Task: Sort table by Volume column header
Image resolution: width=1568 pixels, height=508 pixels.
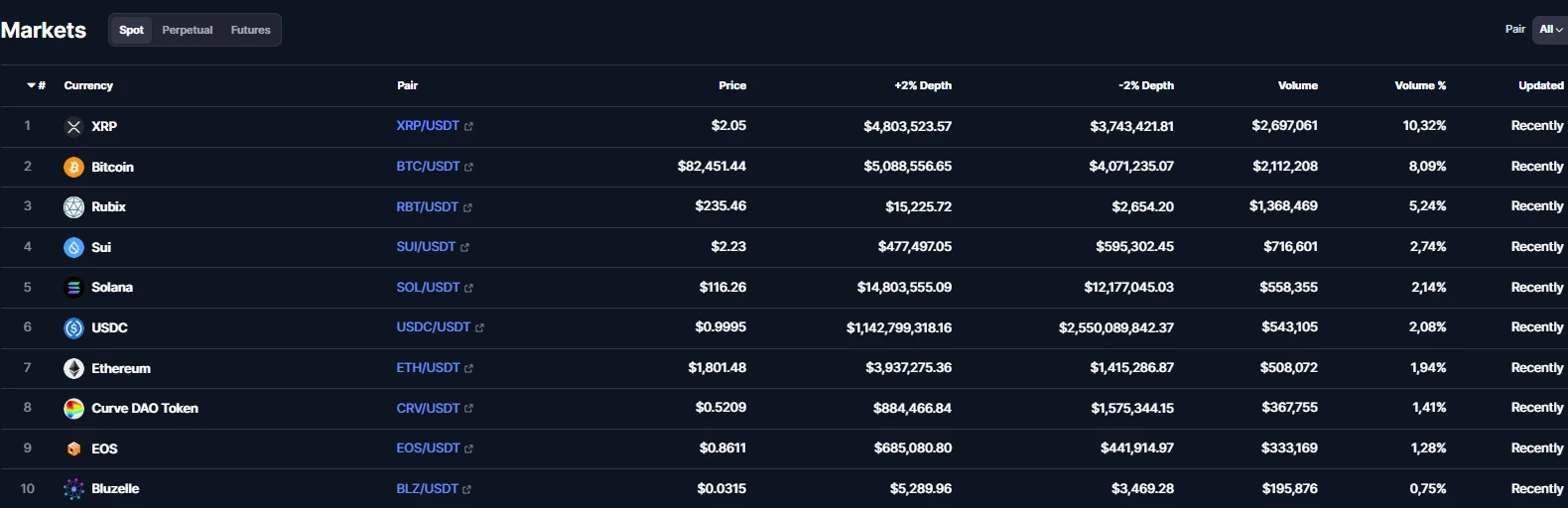Action: tap(1298, 85)
